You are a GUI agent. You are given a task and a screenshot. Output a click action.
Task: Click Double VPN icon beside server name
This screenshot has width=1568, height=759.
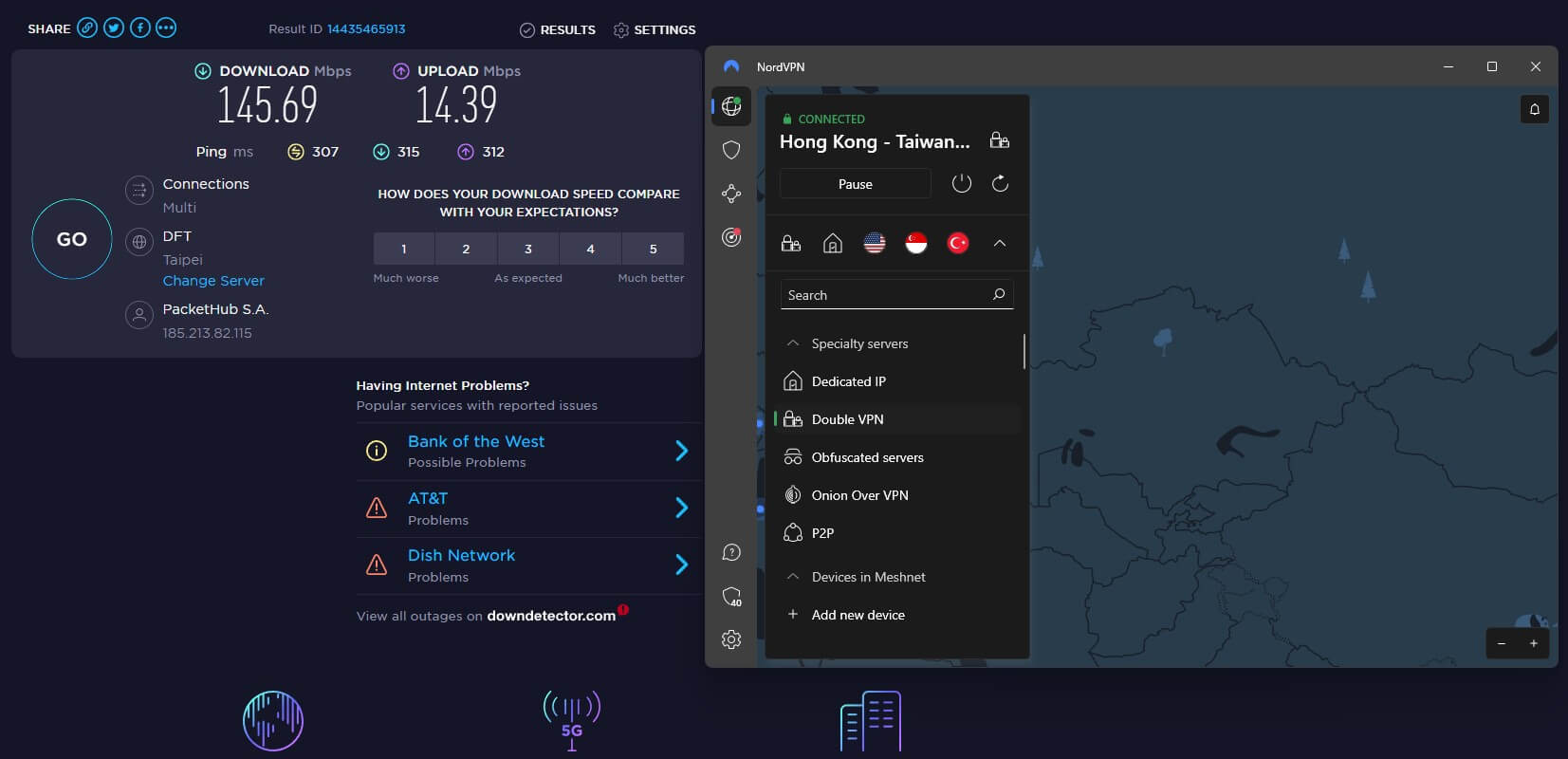pyautogui.click(x=1000, y=140)
